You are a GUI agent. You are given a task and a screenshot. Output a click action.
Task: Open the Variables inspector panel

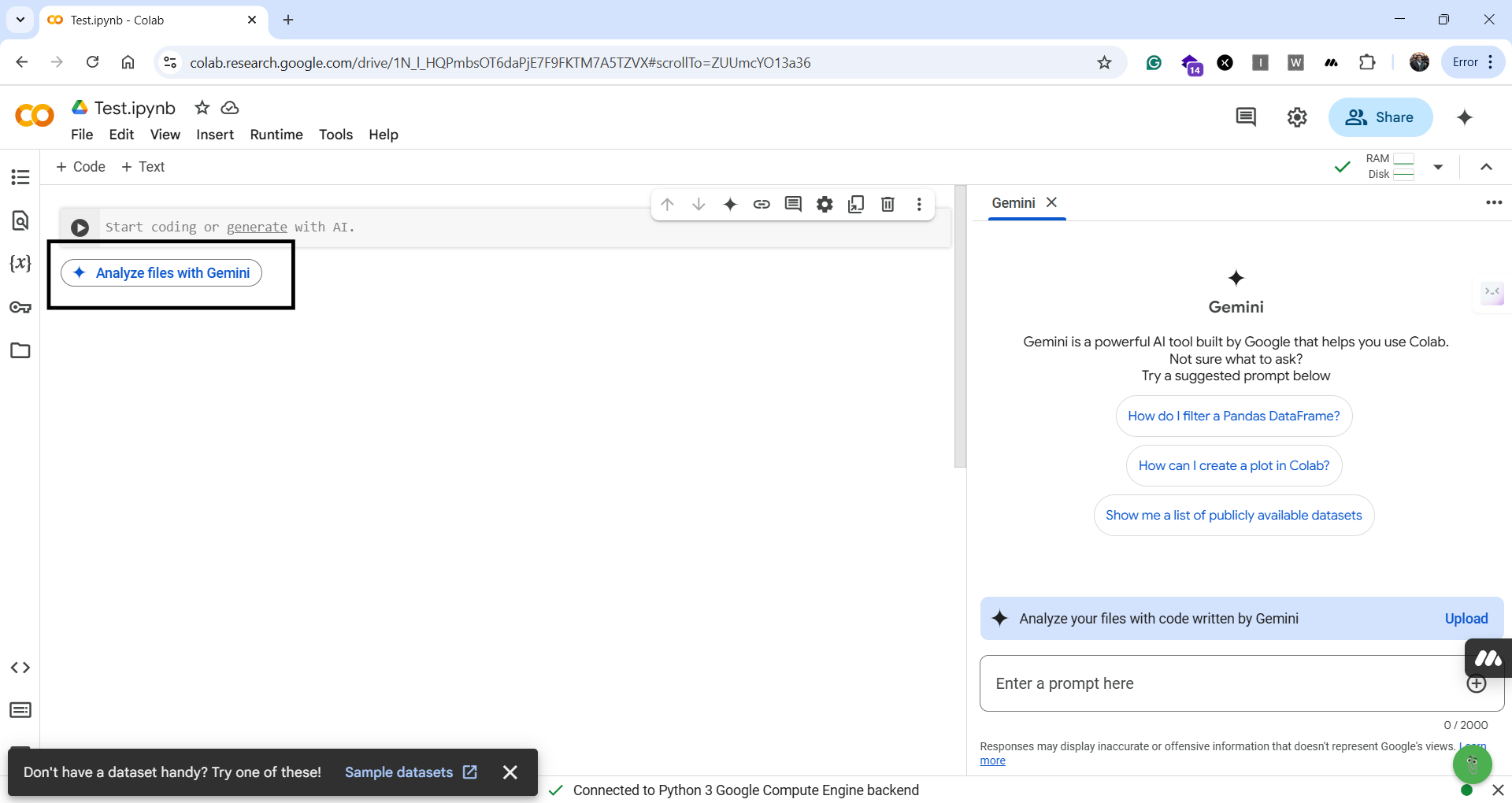pos(20,264)
